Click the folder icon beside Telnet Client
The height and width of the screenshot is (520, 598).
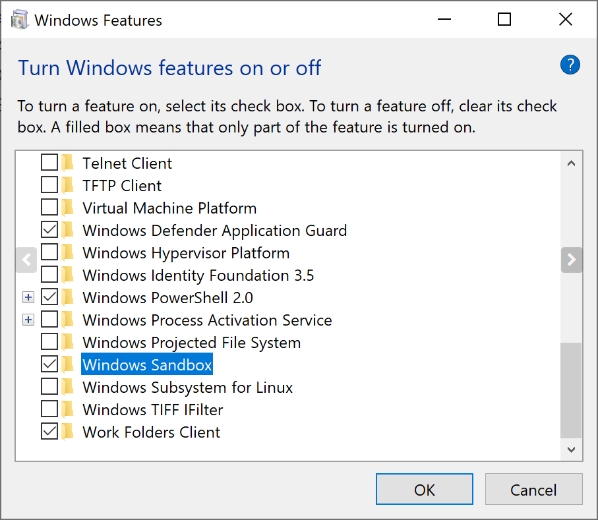tap(68, 163)
